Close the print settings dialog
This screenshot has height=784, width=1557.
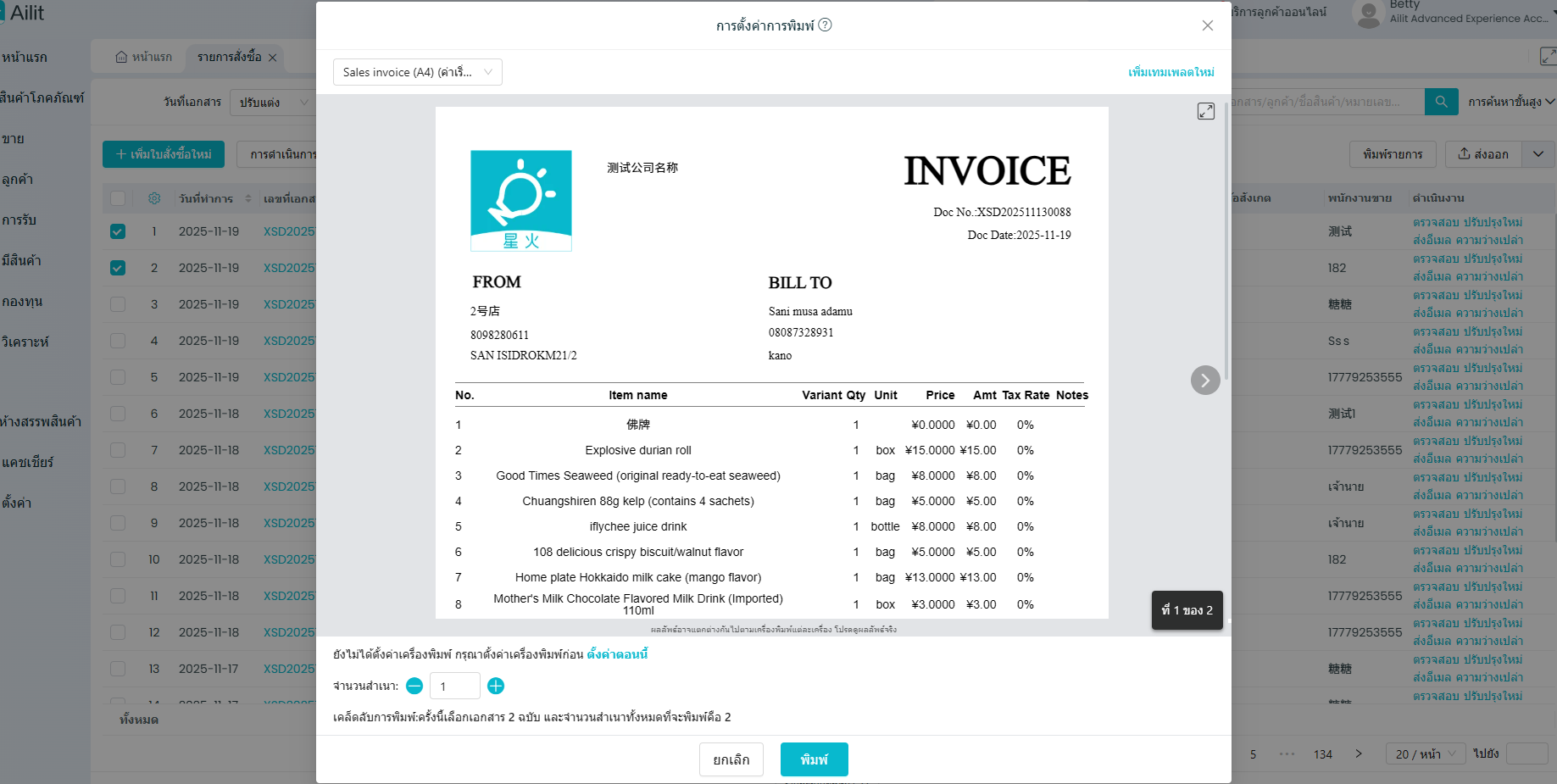tap(1207, 25)
